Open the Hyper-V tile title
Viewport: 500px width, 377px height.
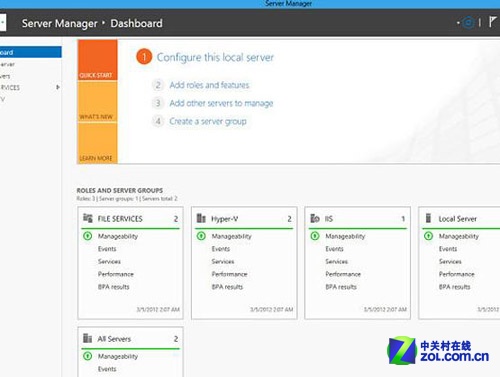[225, 219]
